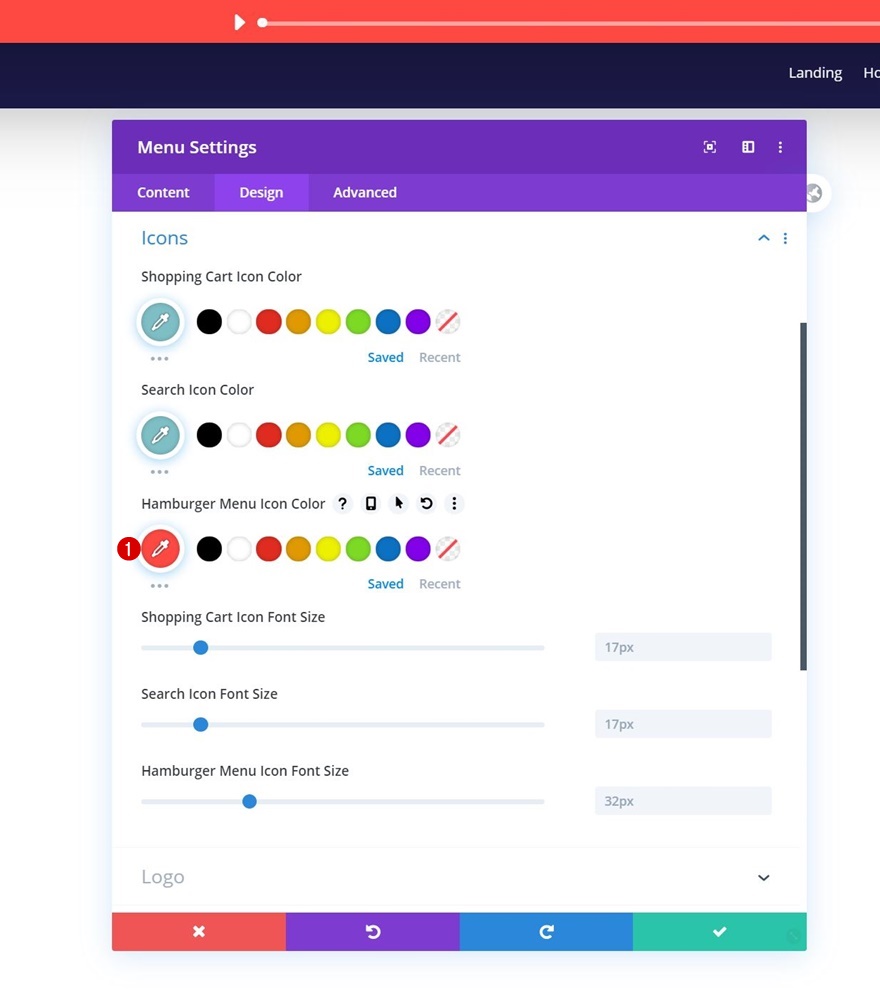Open Menu Settings three-dot options
The height and width of the screenshot is (1005, 880).
(x=780, y=147)
